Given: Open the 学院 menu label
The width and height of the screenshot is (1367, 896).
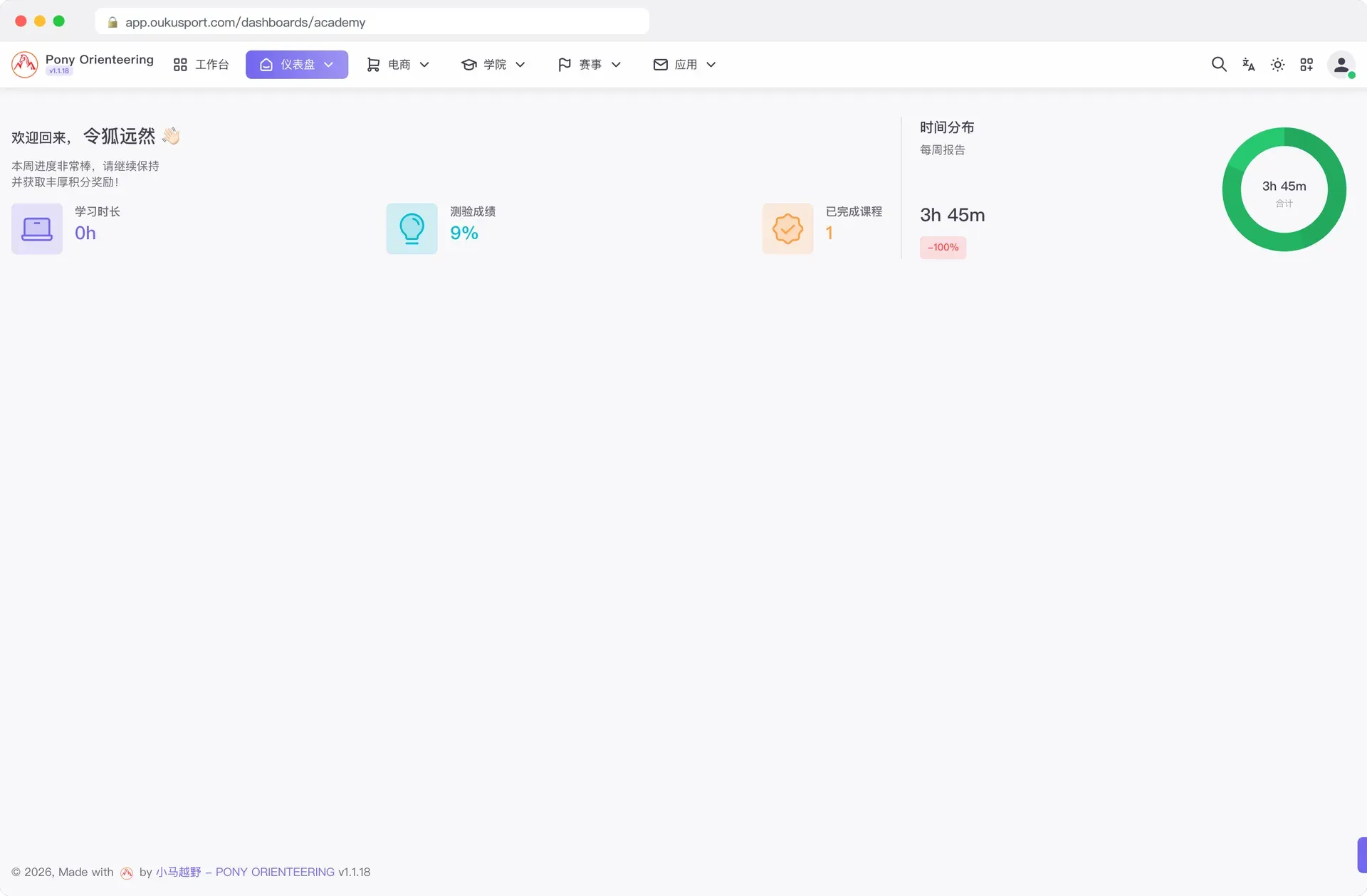Looking at the screenshot, I should 495,64.
